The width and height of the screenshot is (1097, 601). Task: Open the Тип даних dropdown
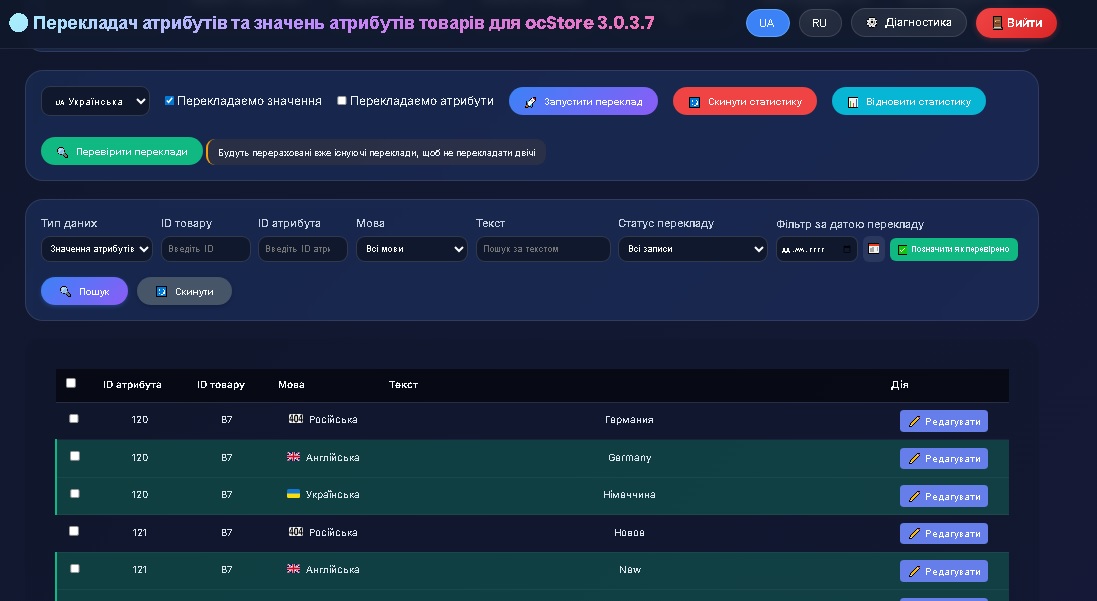click(97, 249)
